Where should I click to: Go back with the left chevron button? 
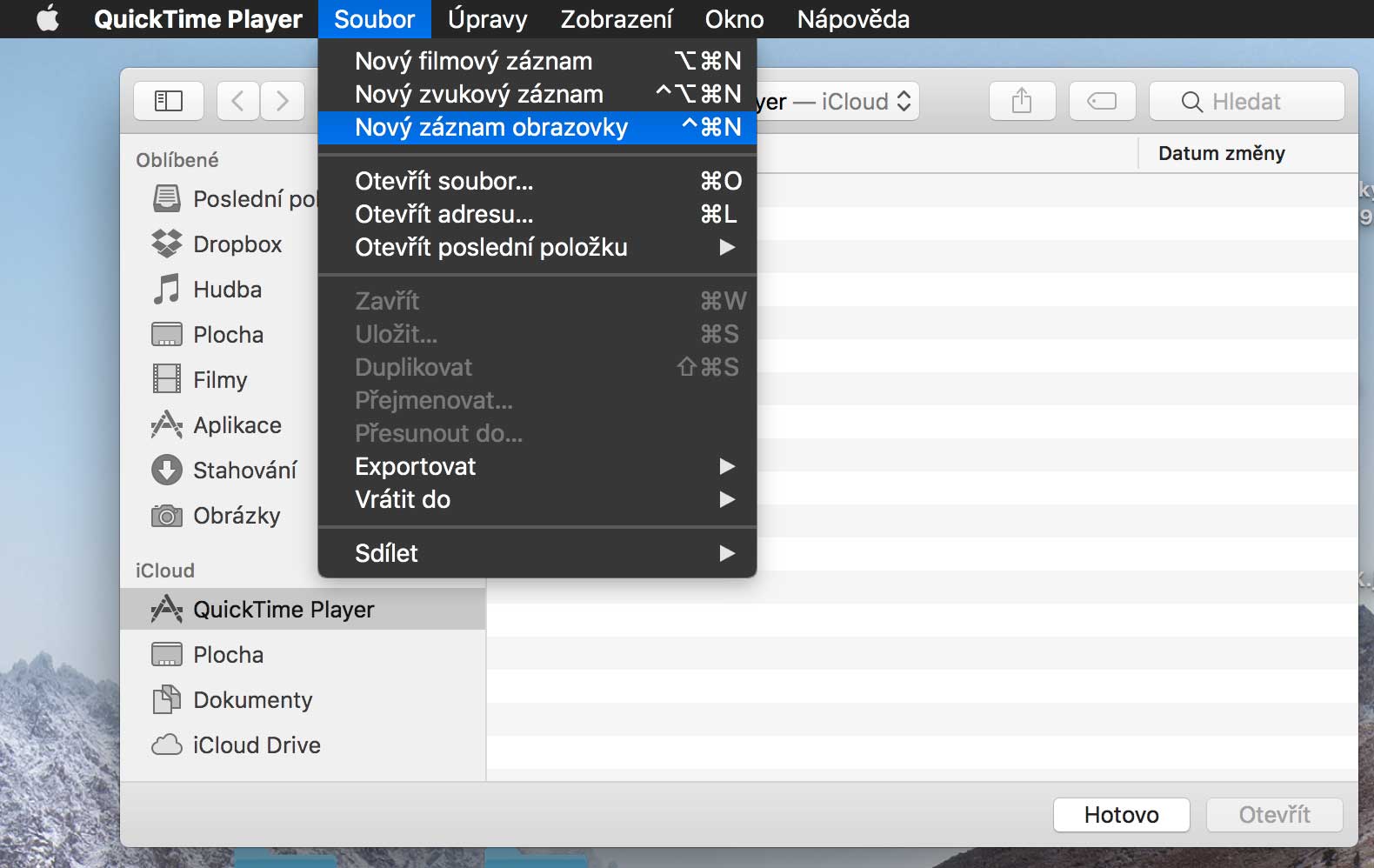tap(238, 102)
